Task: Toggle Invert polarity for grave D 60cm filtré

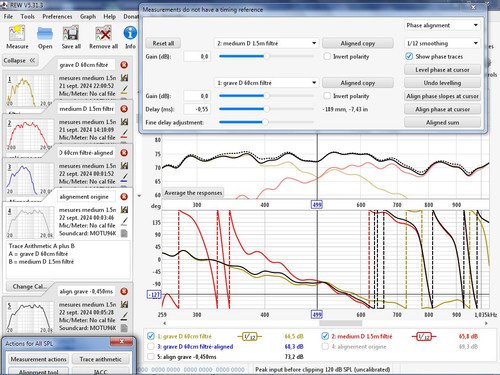Action: pos(327,96)
